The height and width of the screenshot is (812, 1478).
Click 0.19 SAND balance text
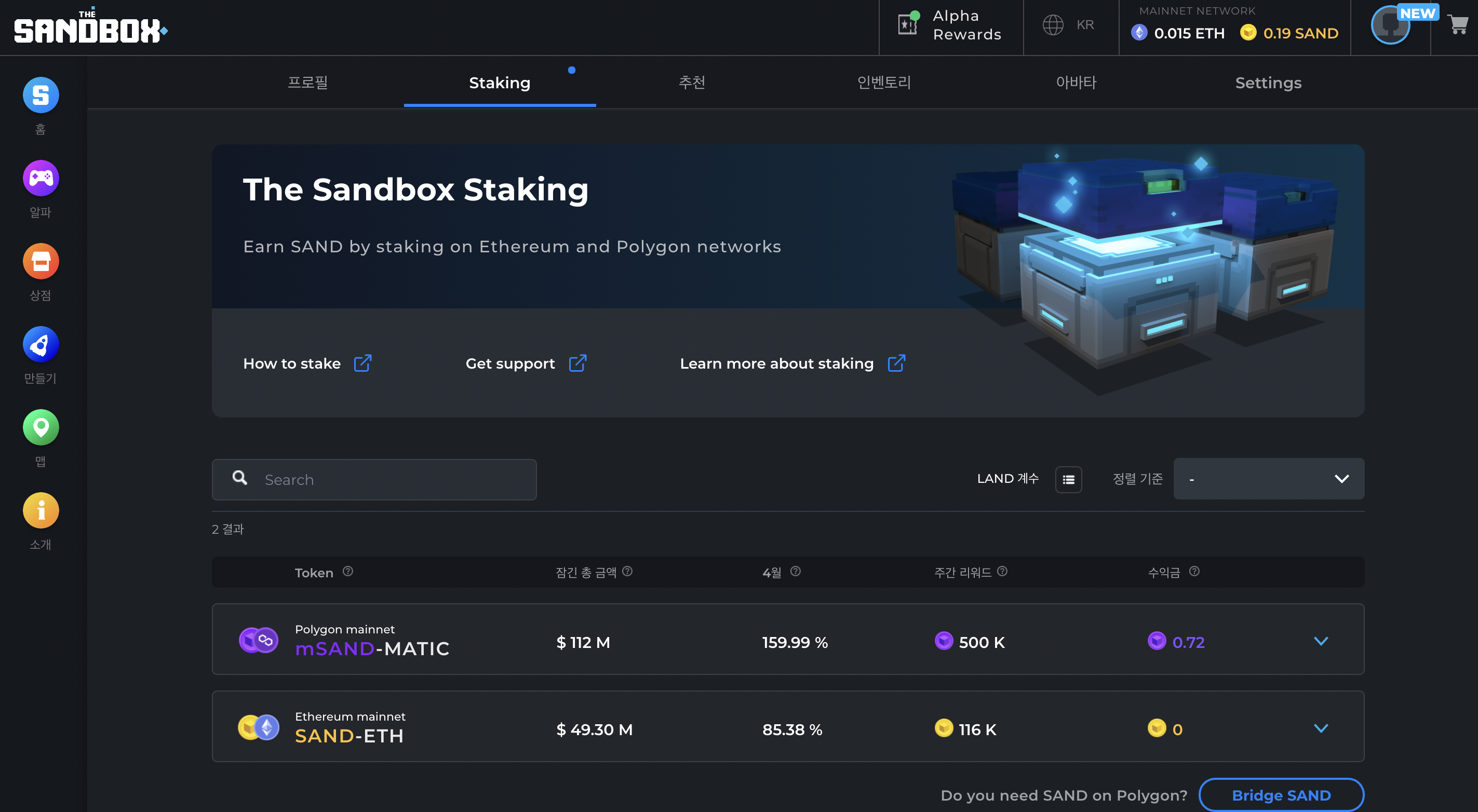coord(1301,33)
